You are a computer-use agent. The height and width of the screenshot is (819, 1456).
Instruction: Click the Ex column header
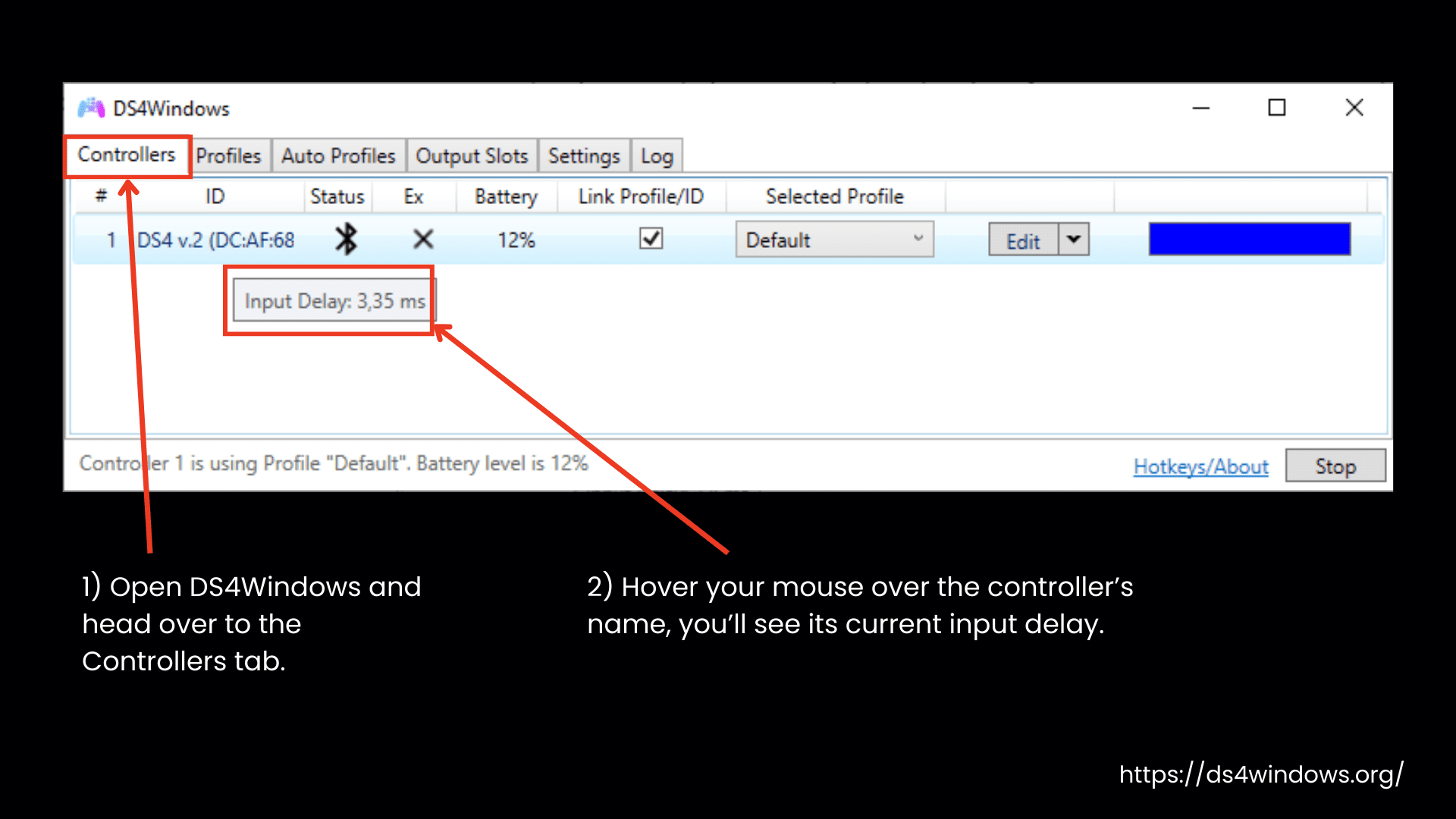pyautogui.click(x=413, y=197)
